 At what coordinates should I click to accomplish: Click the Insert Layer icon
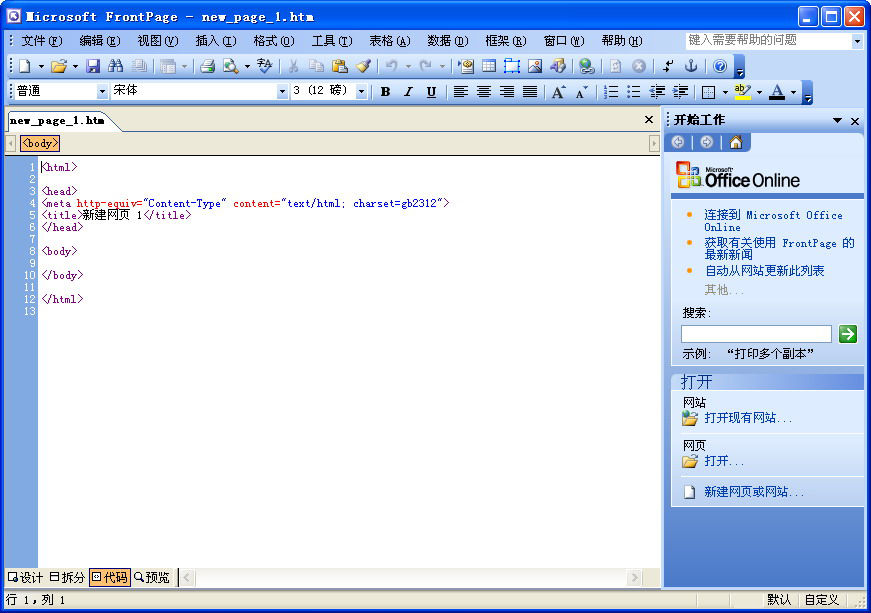[x=512, y=67]
